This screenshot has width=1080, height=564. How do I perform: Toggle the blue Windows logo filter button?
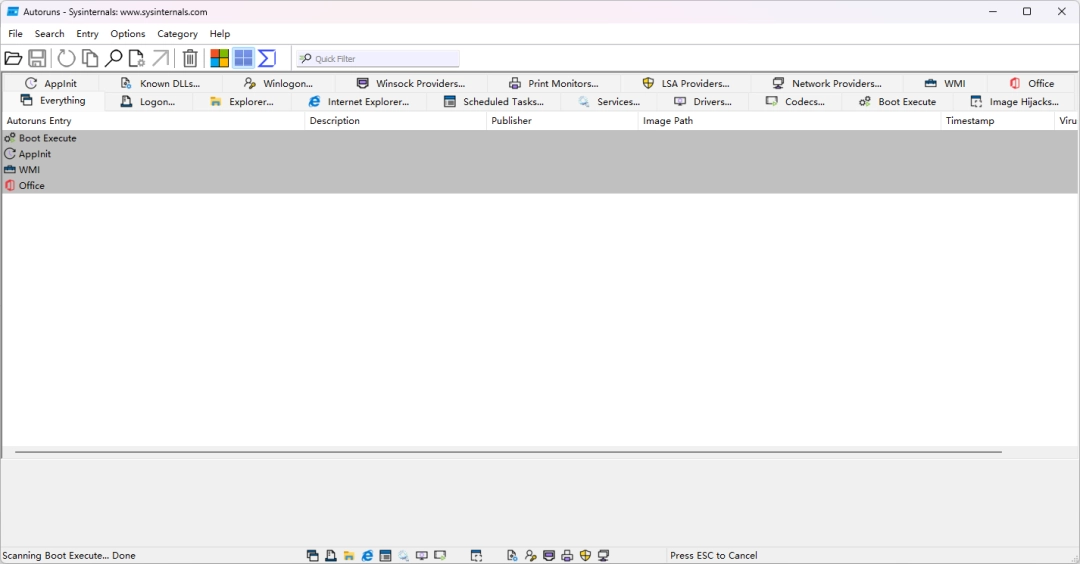[x=243, y=59]
